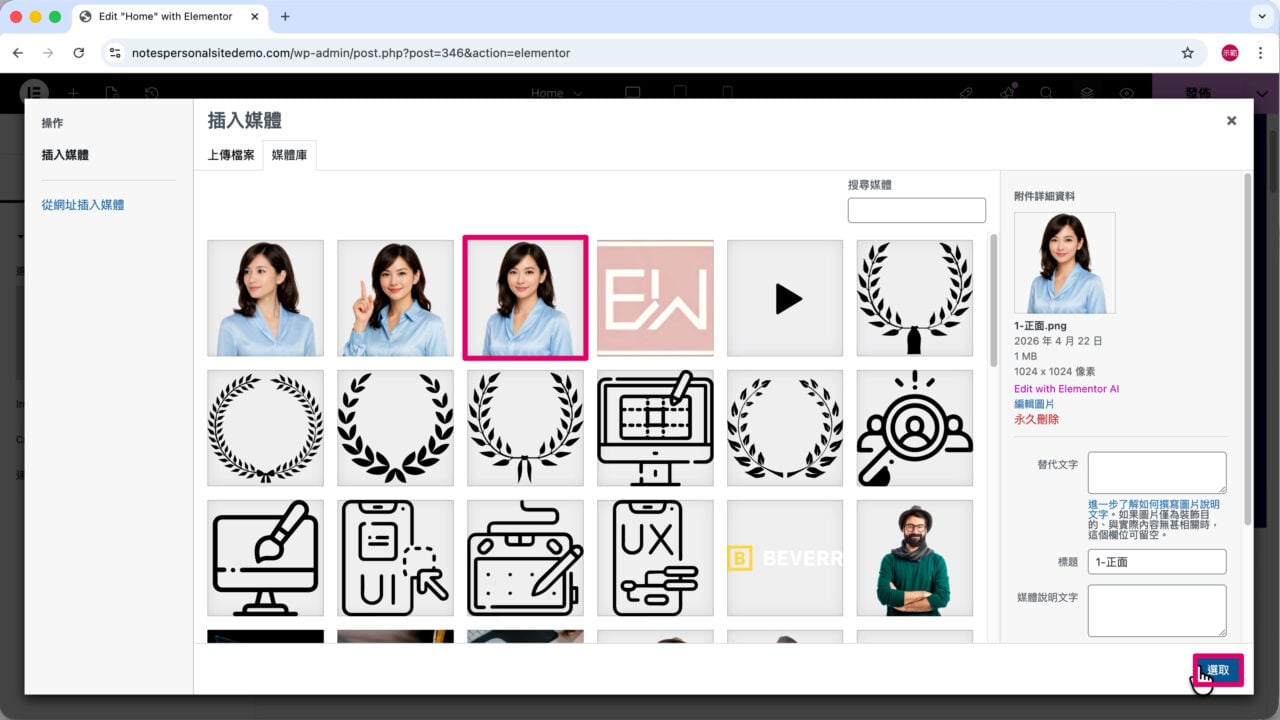Image resolution: width=1280 pixels, height=720 pixels.
Task: Click 永久刪除 to delete attachment
Action: (x=1036, y=419)
